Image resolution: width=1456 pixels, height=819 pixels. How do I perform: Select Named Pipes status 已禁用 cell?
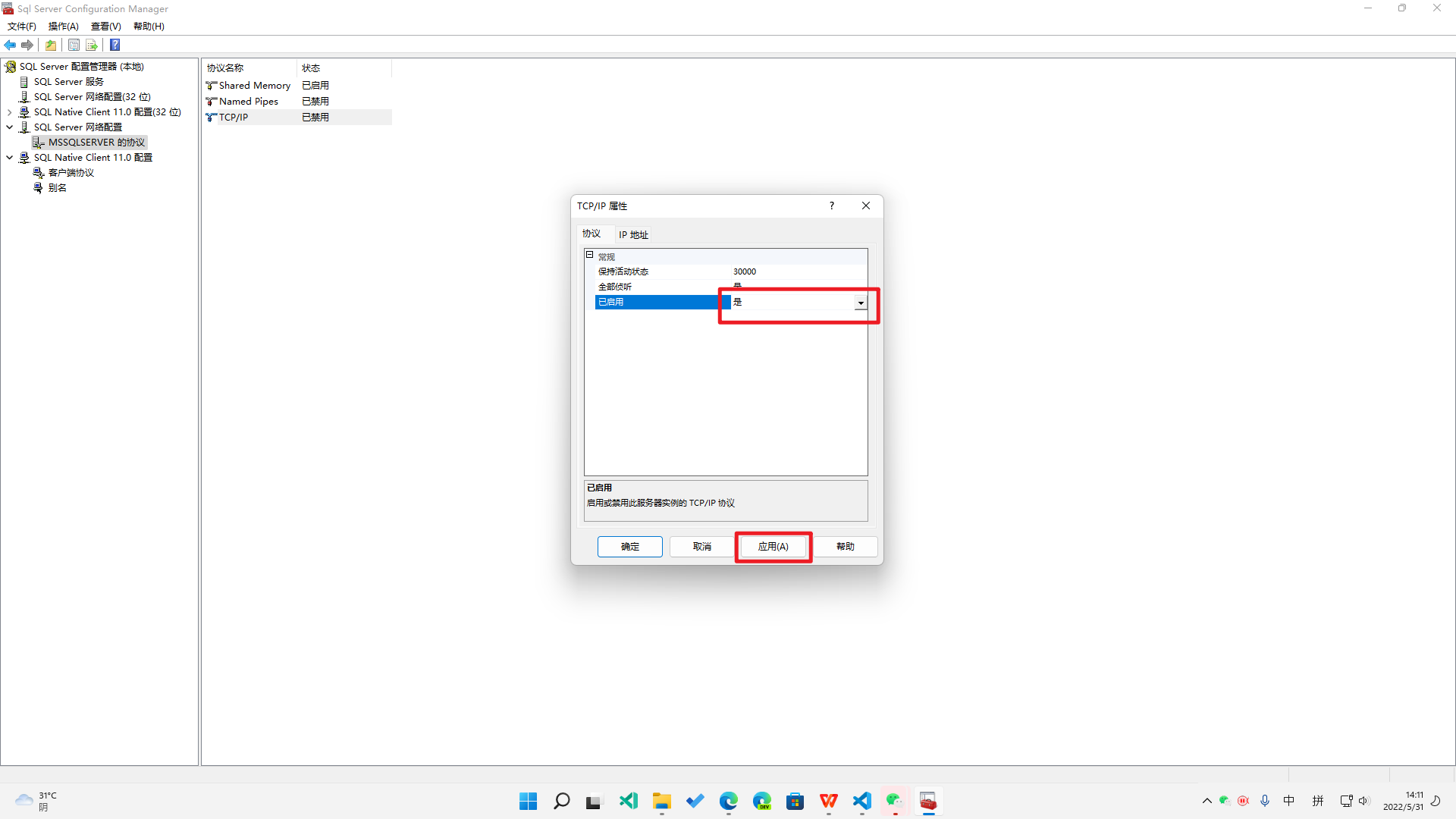point(315,102)
